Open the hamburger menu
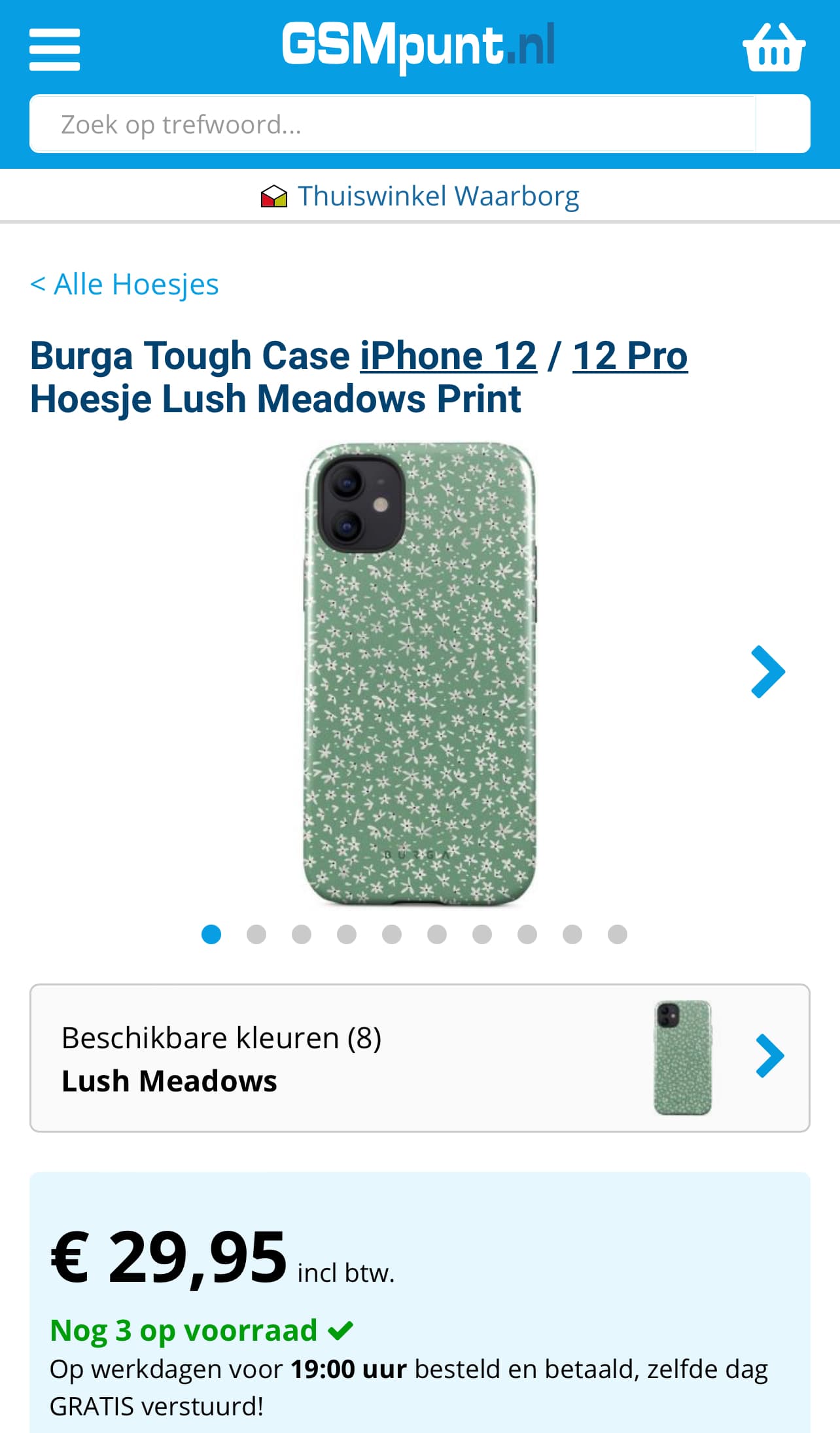This screenshot has width=840, height=1433. [54, 49]
